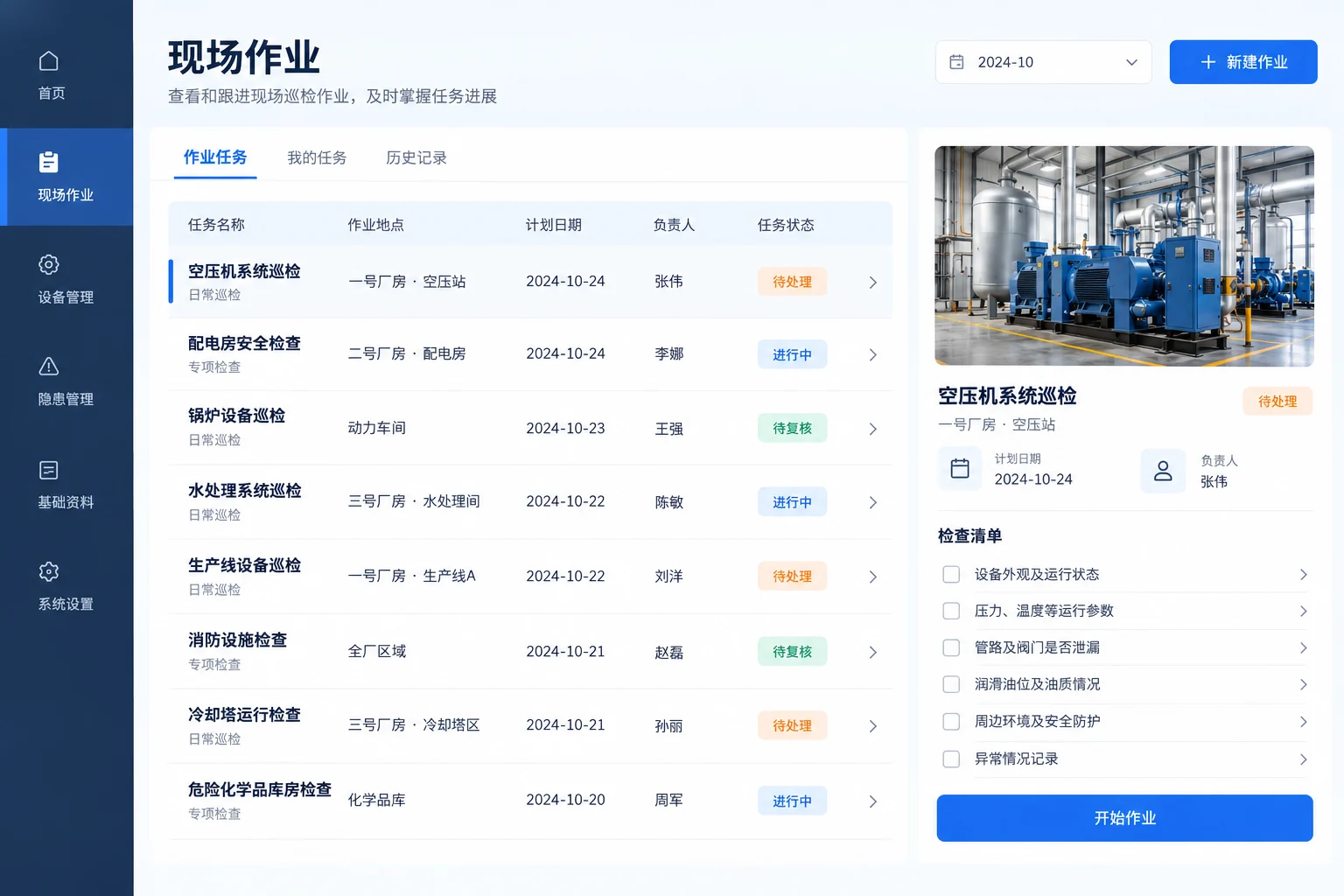Click the person name 孙丽
1344x896 pixels.
(668, 726)
